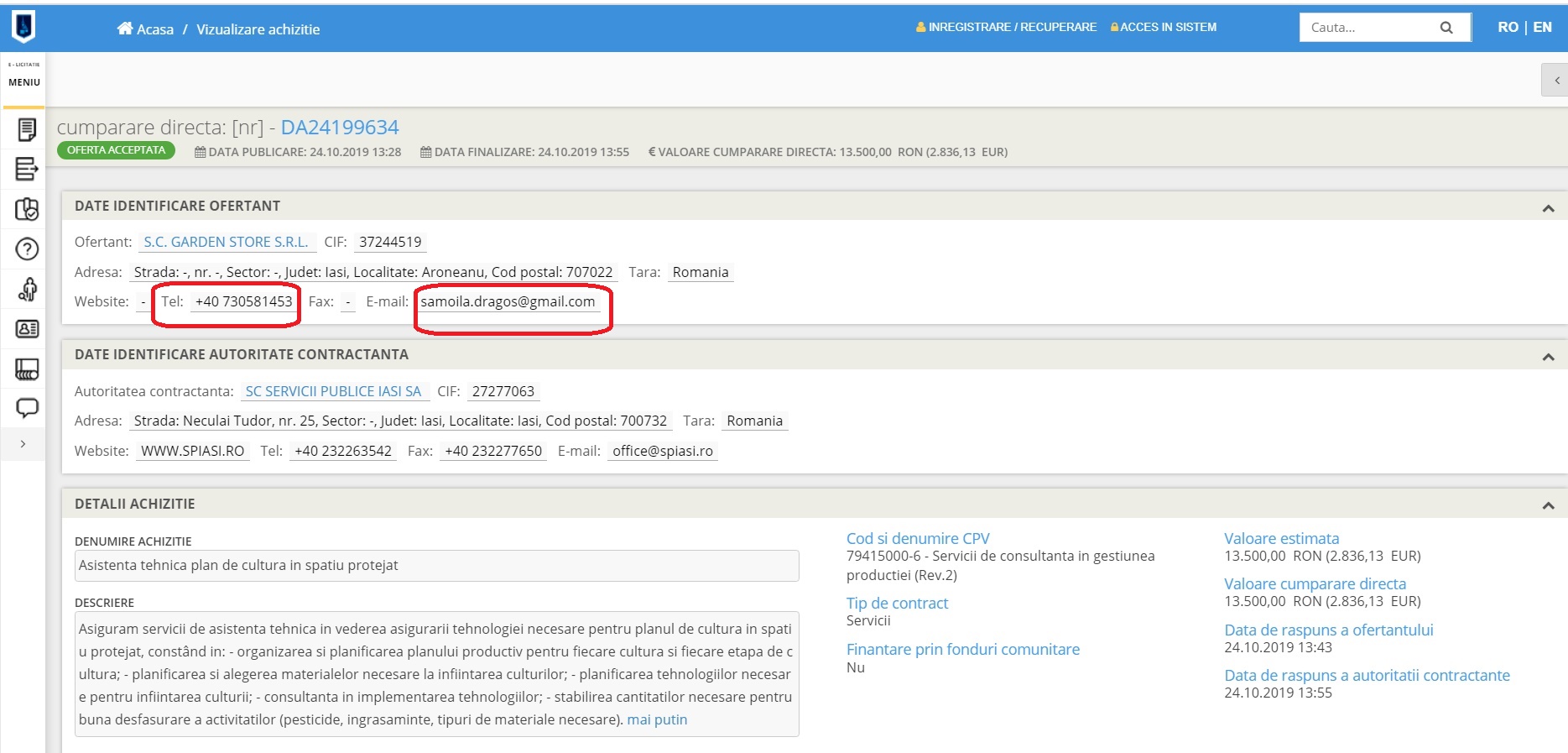Click the Denumire Achizitie text field

(437, 565)
